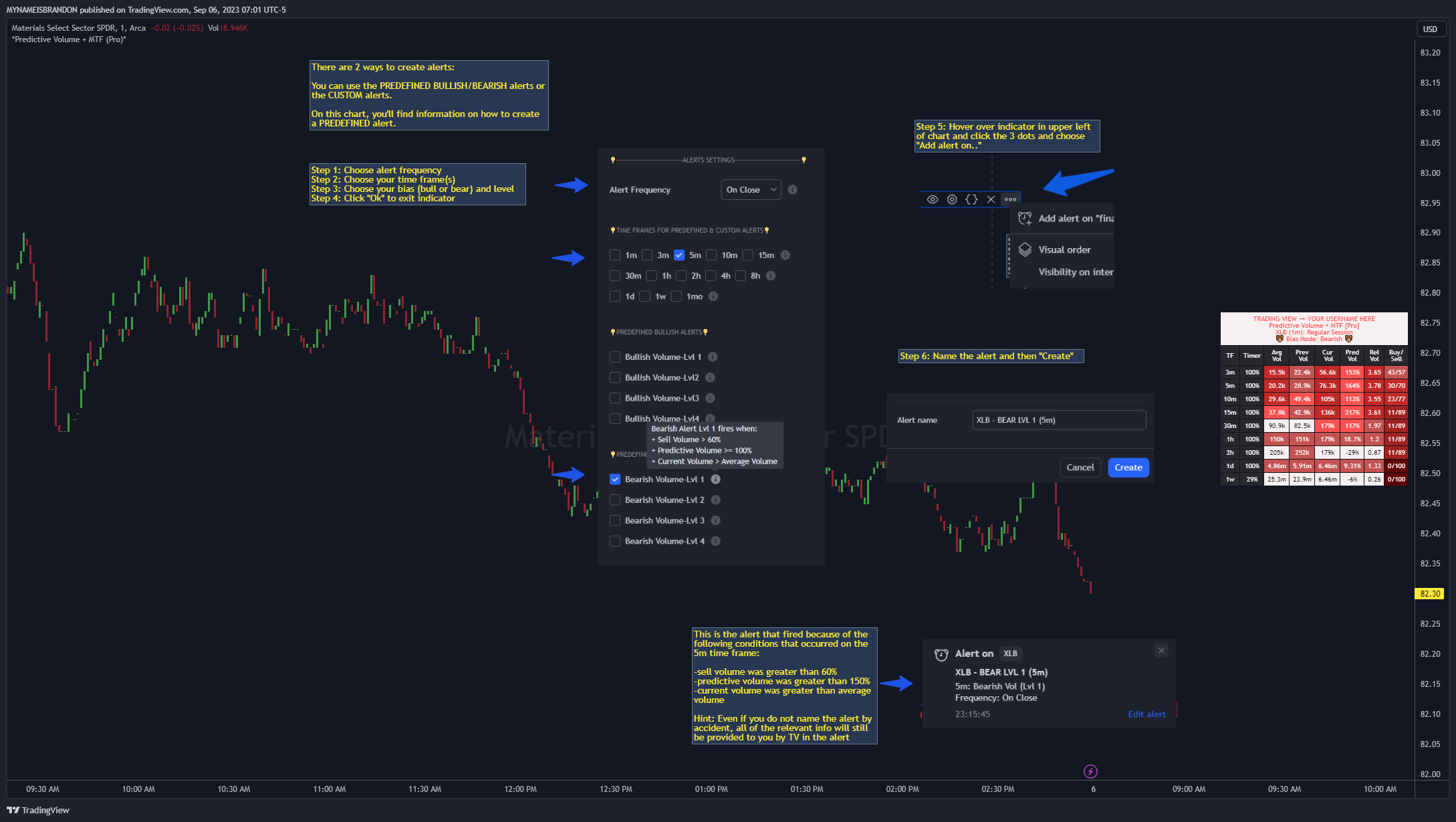Toggle indicator visibility eye icon

(932, 199)
